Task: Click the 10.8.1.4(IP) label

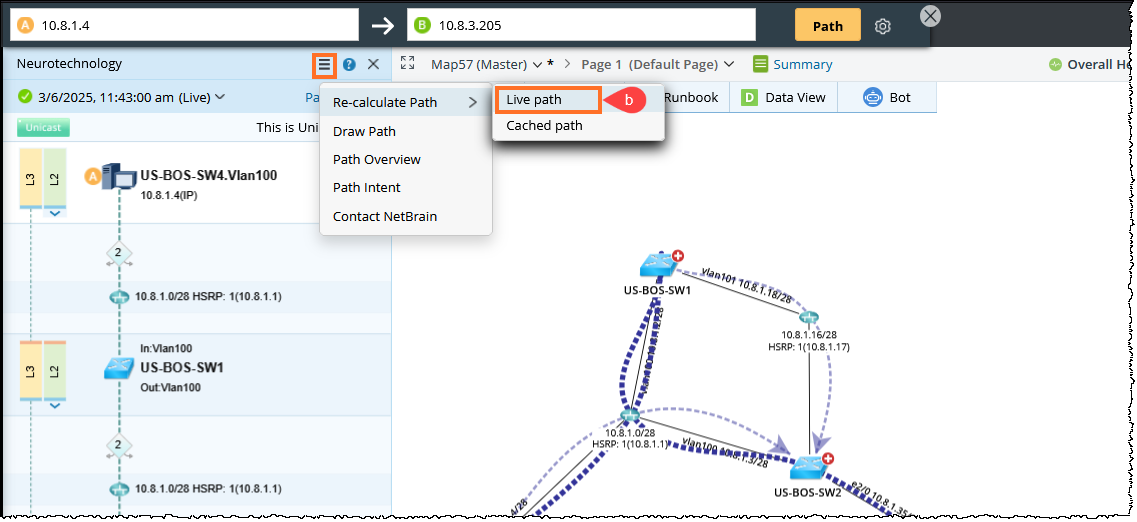Action: pyautogui.click(x=168, y=194)
